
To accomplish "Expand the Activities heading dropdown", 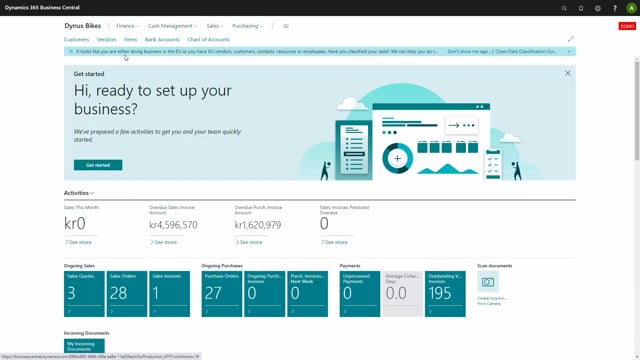I will click(x=79, y=193).
